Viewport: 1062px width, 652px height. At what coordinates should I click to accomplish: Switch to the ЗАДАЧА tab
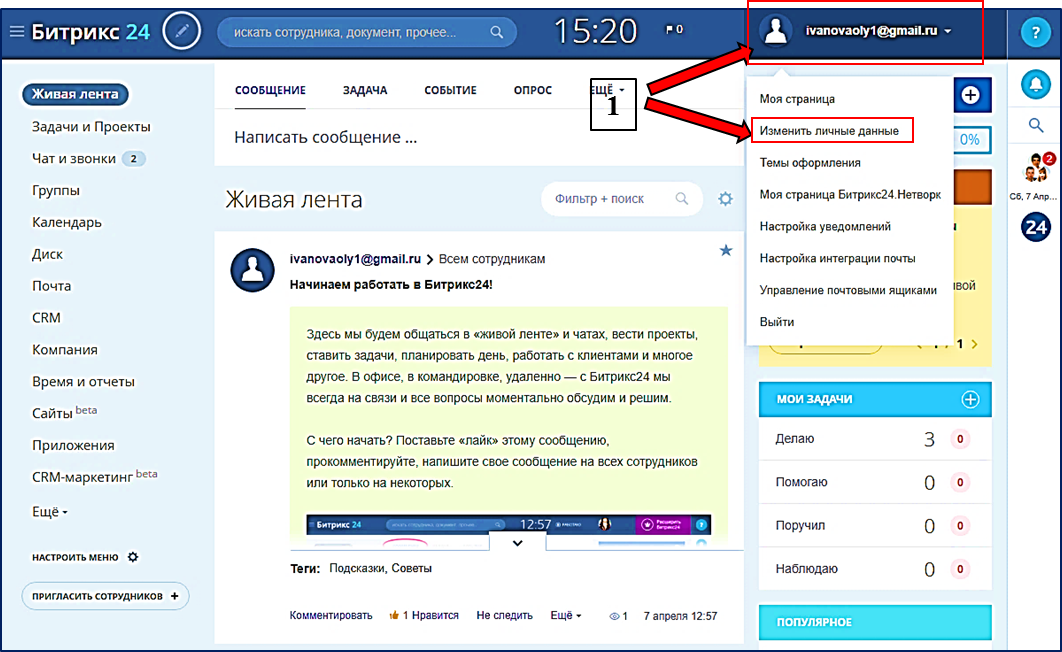tap(365, 90)
